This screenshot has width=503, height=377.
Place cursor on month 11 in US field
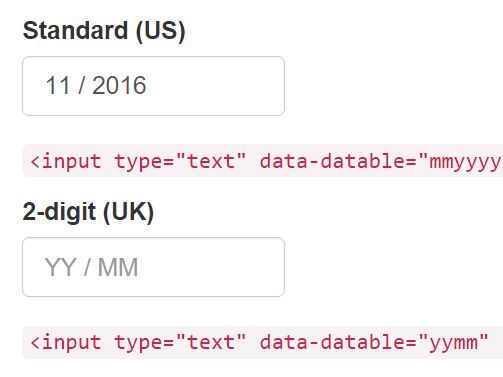click(58, 86)
